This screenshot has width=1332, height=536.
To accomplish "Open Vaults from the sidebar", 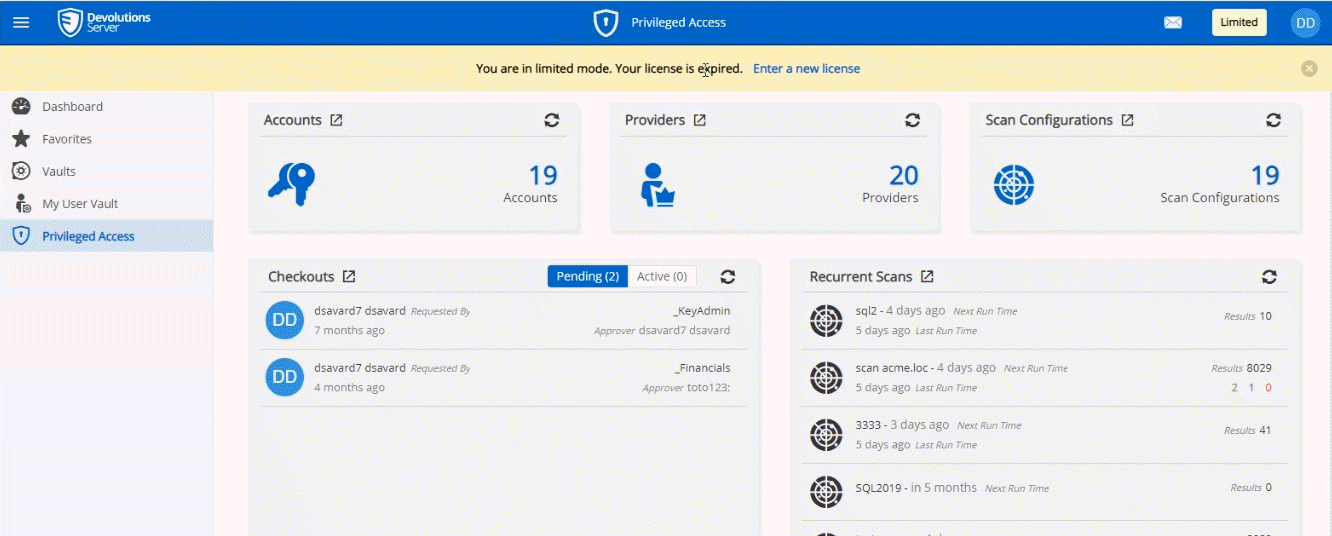I will 59,172.
